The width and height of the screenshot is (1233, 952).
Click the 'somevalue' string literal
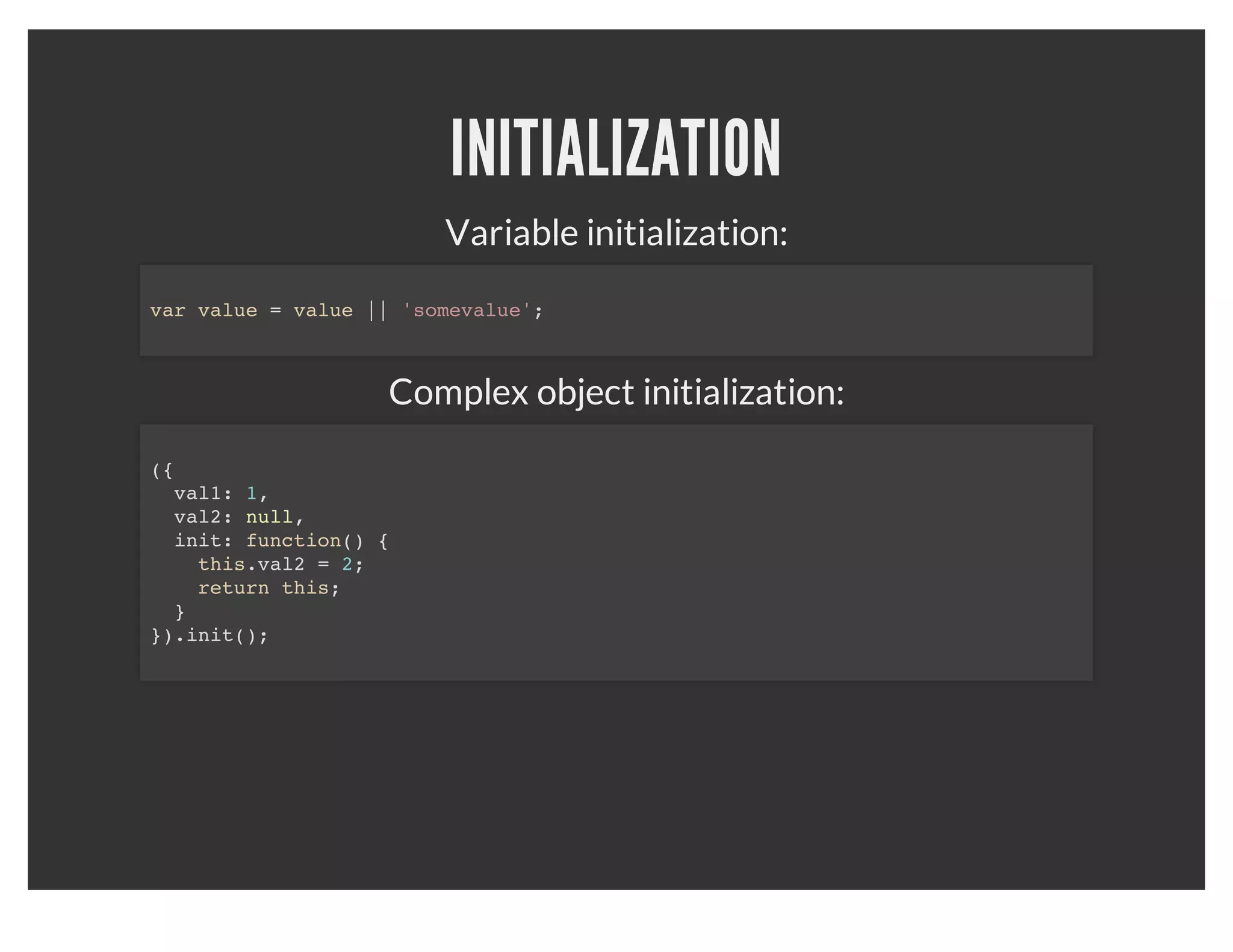pos(467,311)
